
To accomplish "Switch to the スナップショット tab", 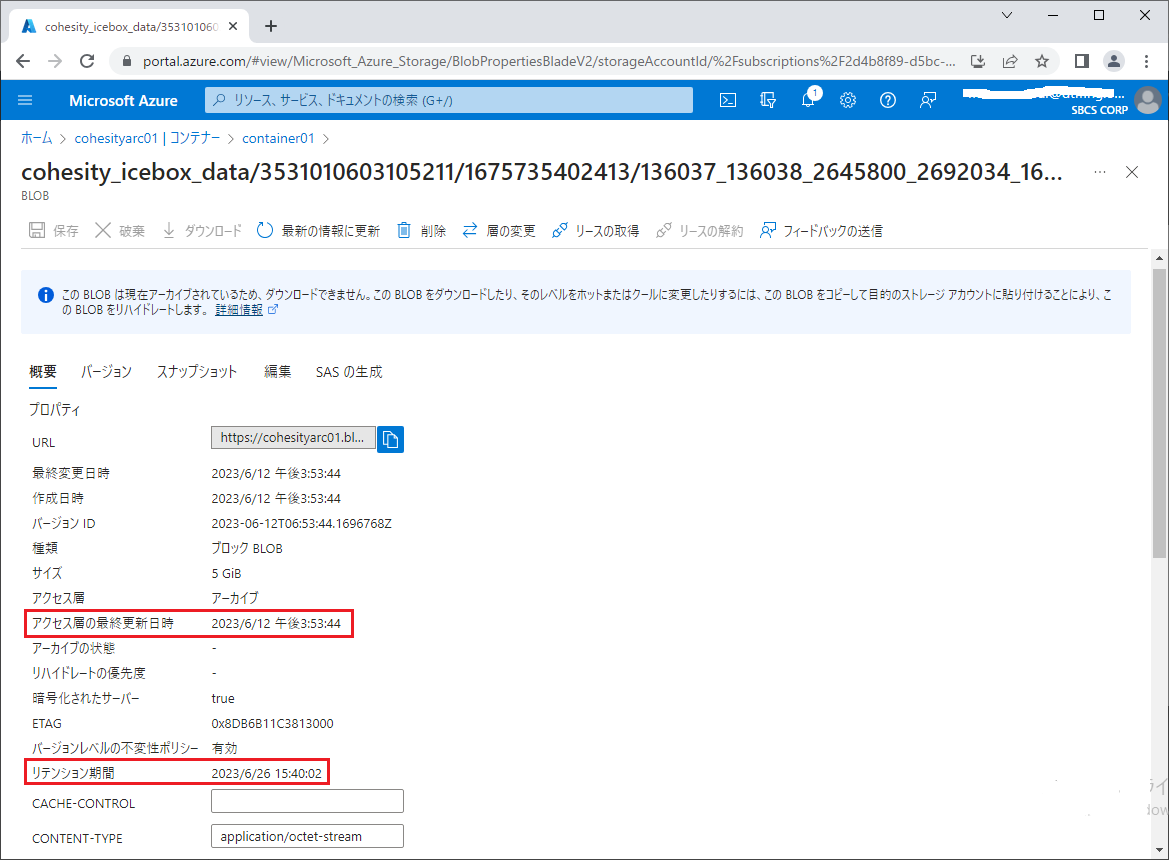I will point(197,372).
